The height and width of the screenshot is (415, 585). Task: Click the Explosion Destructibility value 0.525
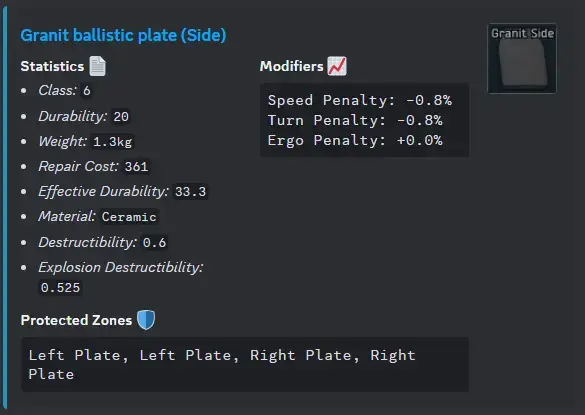pos(60,287)
